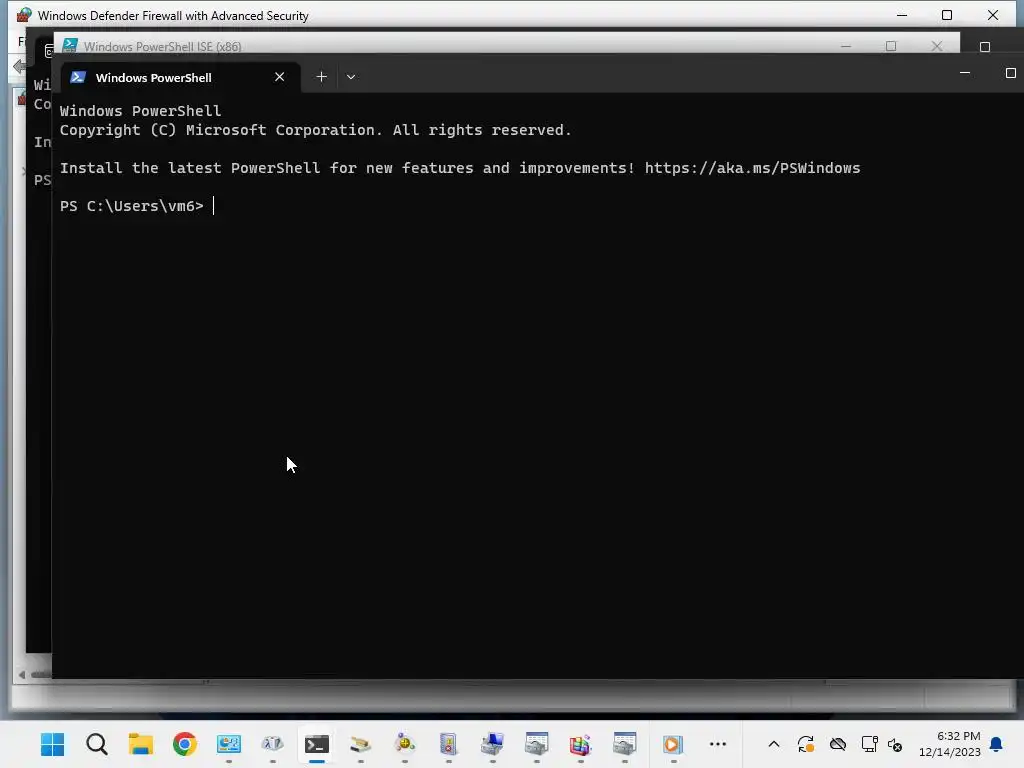Add a new terminal tab
This screenshot has height=768, width=1024.
click(x=321, y=77)
